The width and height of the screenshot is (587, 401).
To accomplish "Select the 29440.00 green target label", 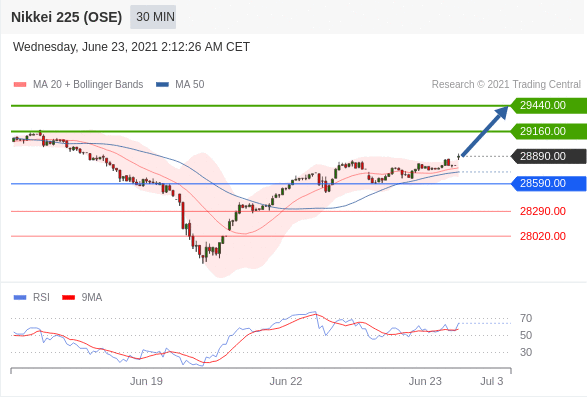I will 549,105.
